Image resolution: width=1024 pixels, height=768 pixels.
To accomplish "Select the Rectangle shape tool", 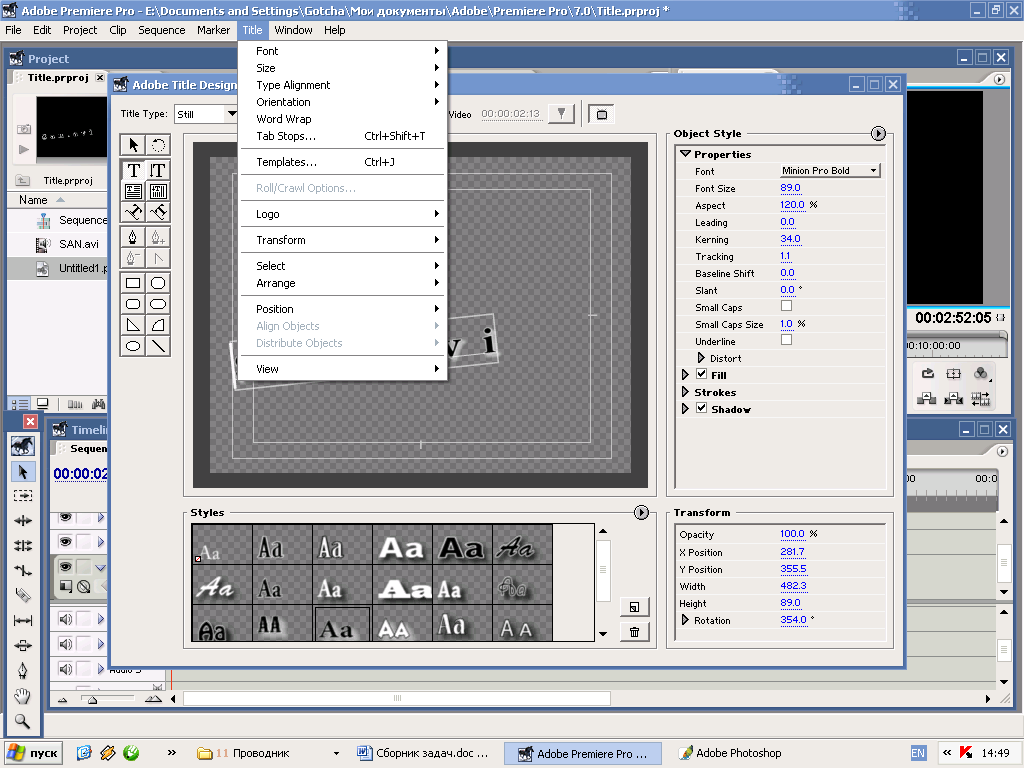I will 133,283.
